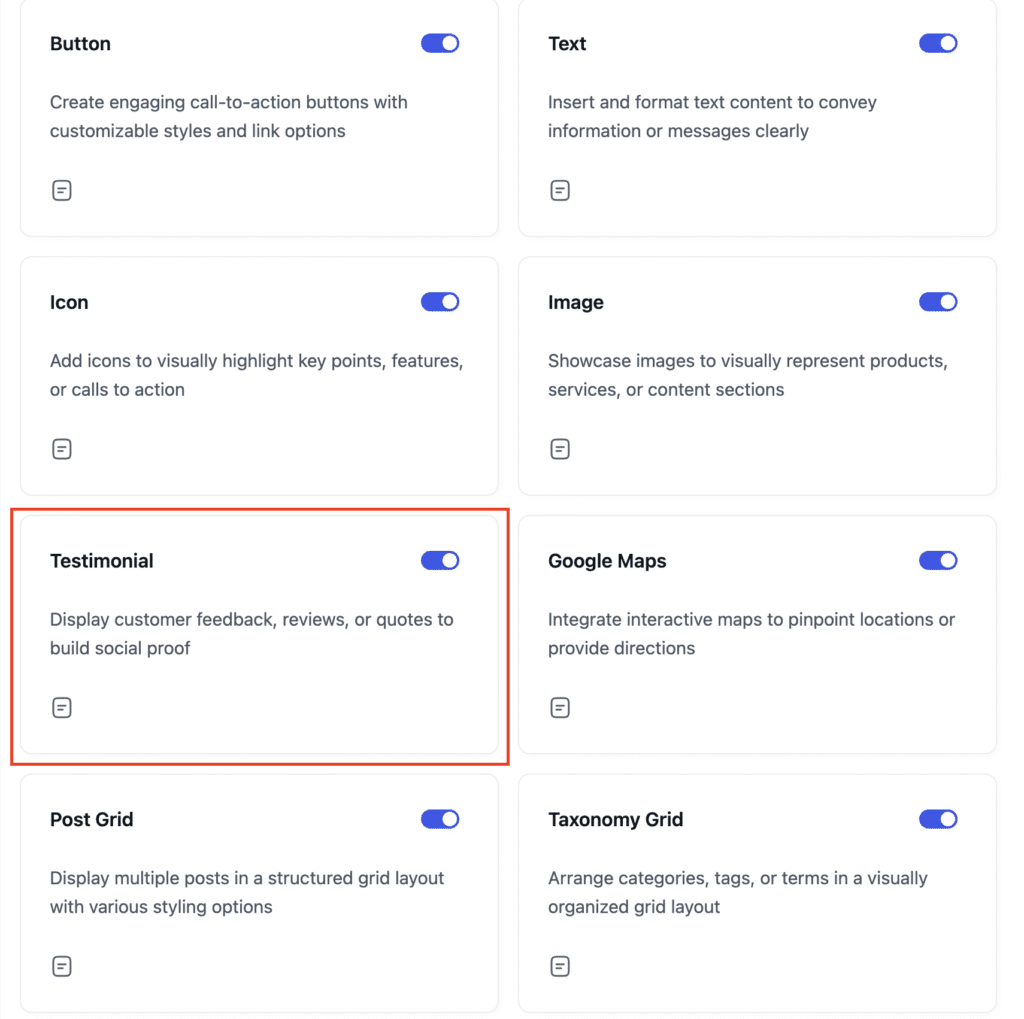Open the Button block documentation icon
Screen dimensions: 1024x1019
pos(61,190)
